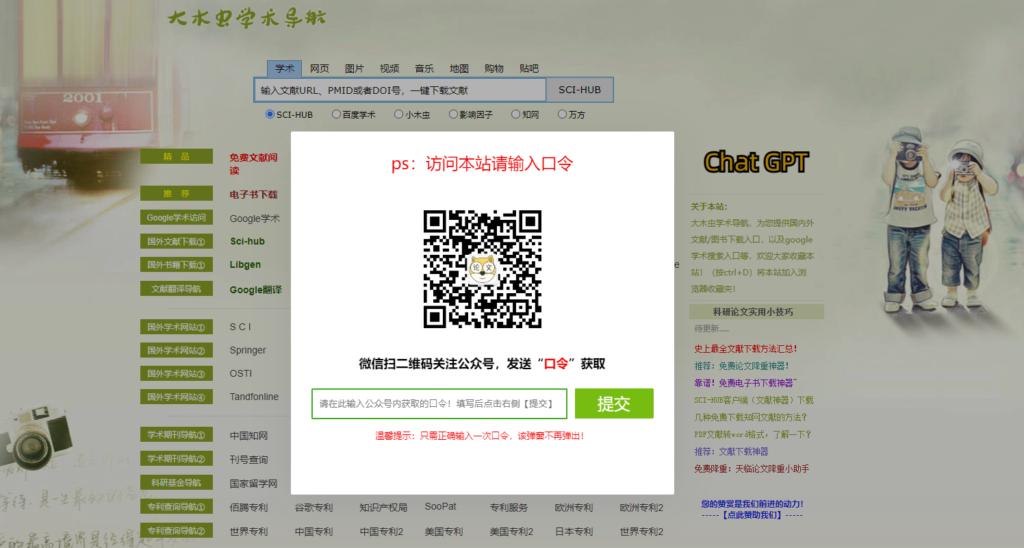Screen dimensions: 1024x548
Task: Switch to the 网页 search tab
Action: click(x=319, y=69)
